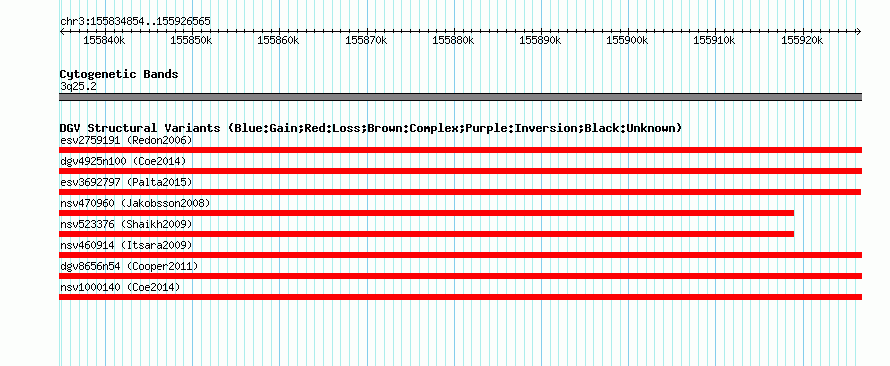Click the Cytogenetic Bands track title
Image resolution: width=890 pixels, height=366 pixels.
click(119, 74)
